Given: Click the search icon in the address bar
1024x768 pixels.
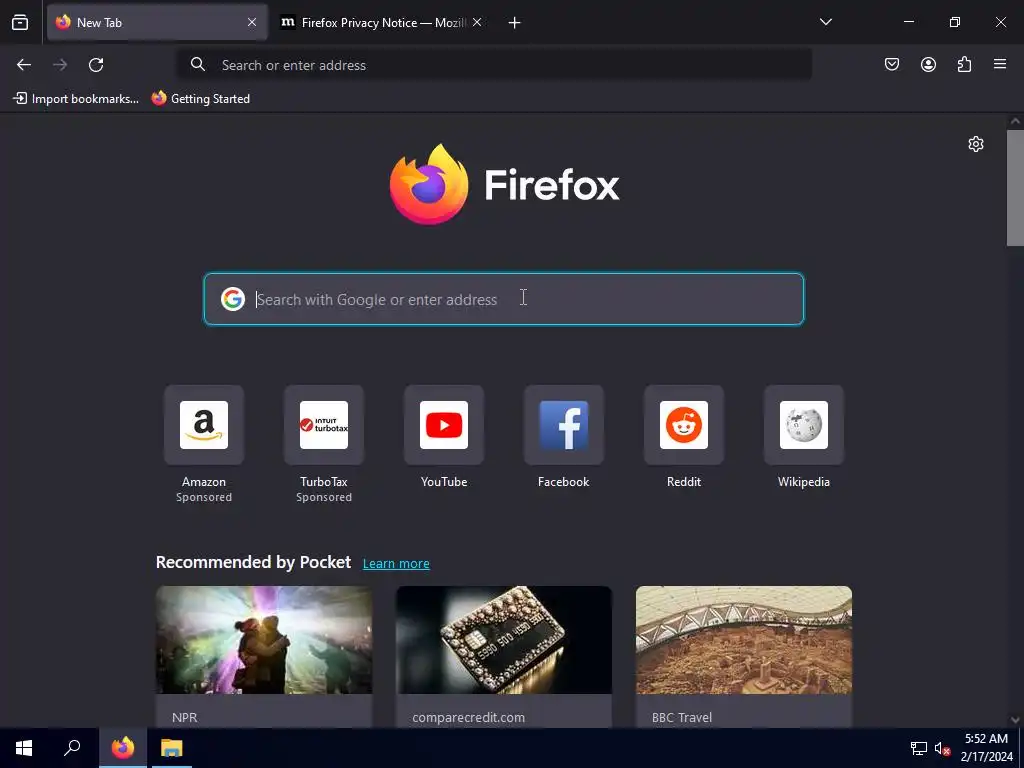Looking at the screenshot, I should [x=198, y=65].
